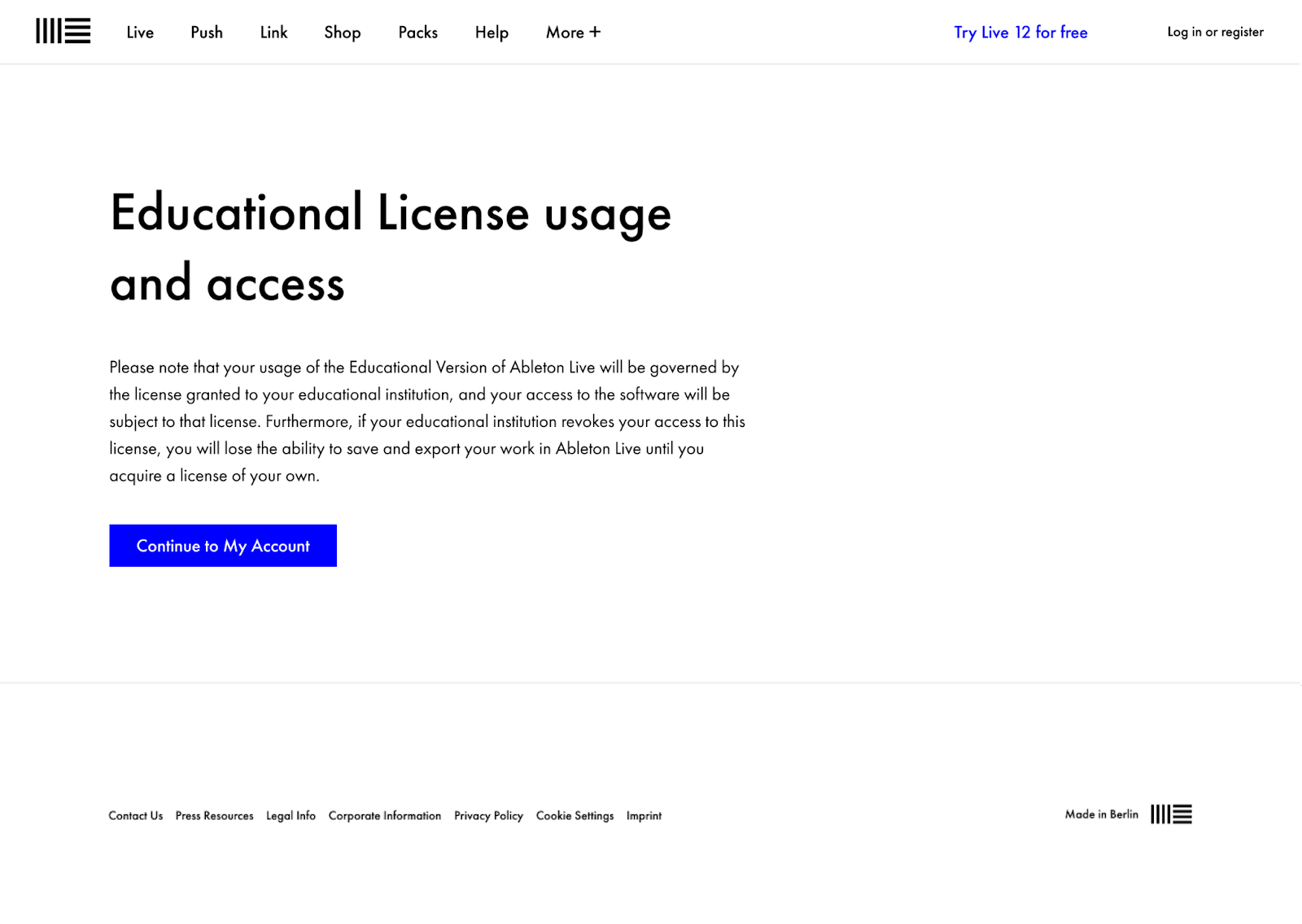Click the Imprint footer link

[644, 816]
